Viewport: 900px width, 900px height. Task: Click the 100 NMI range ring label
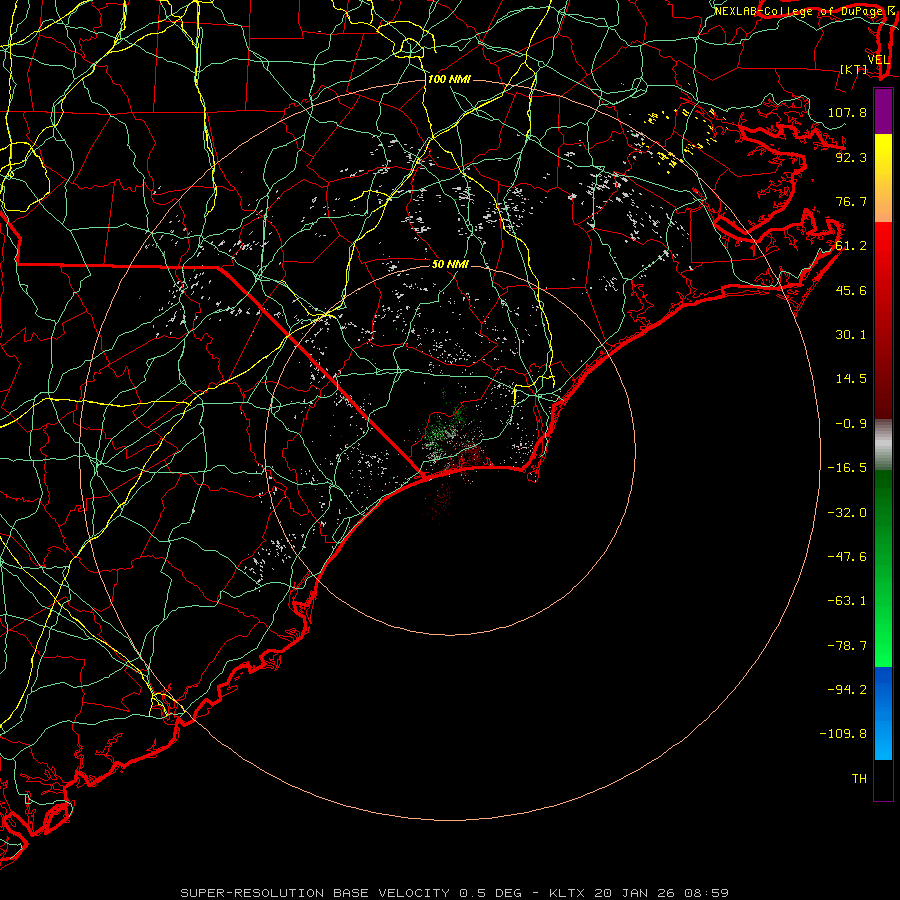point(449,79)
